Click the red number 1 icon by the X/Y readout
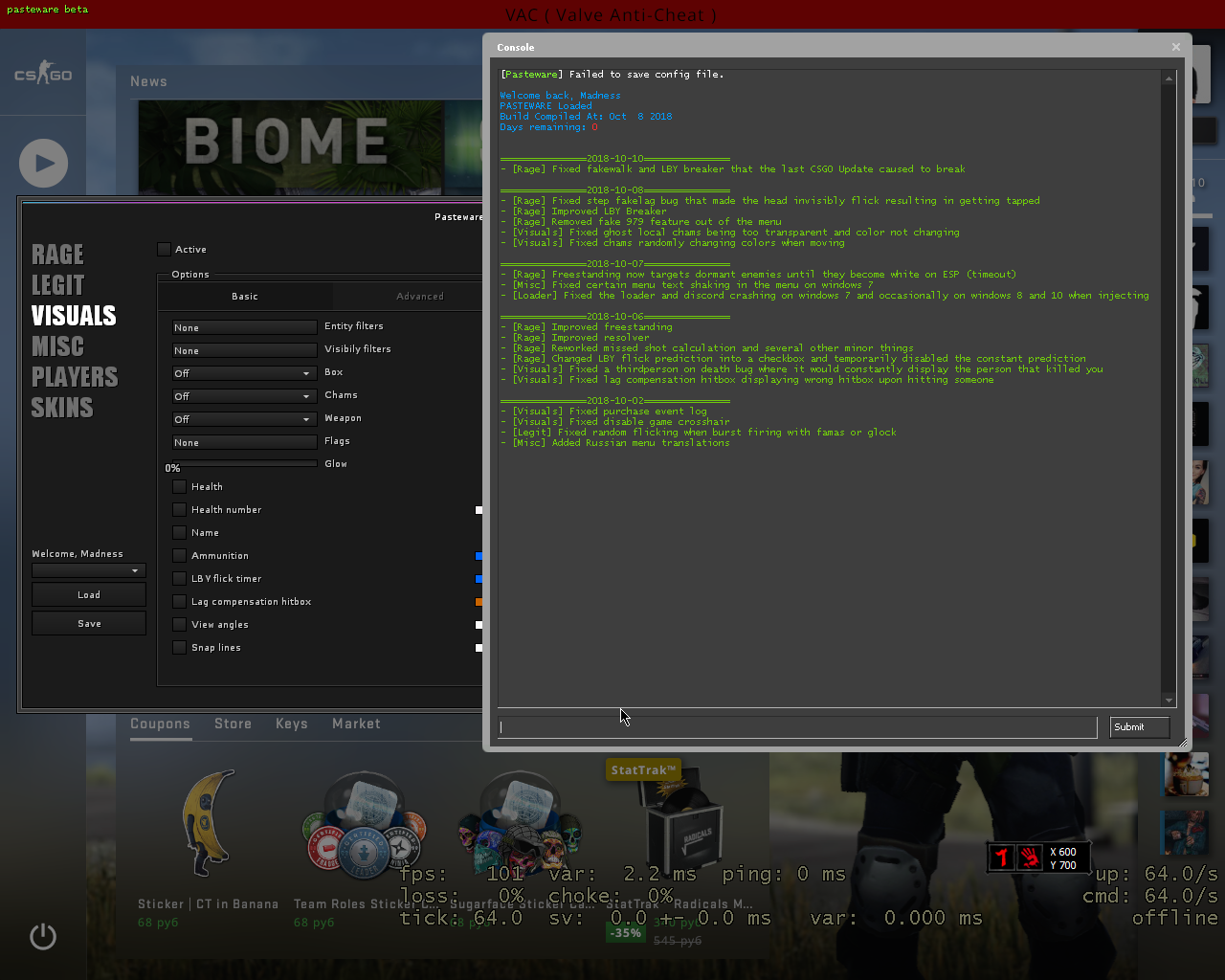 1002,857
